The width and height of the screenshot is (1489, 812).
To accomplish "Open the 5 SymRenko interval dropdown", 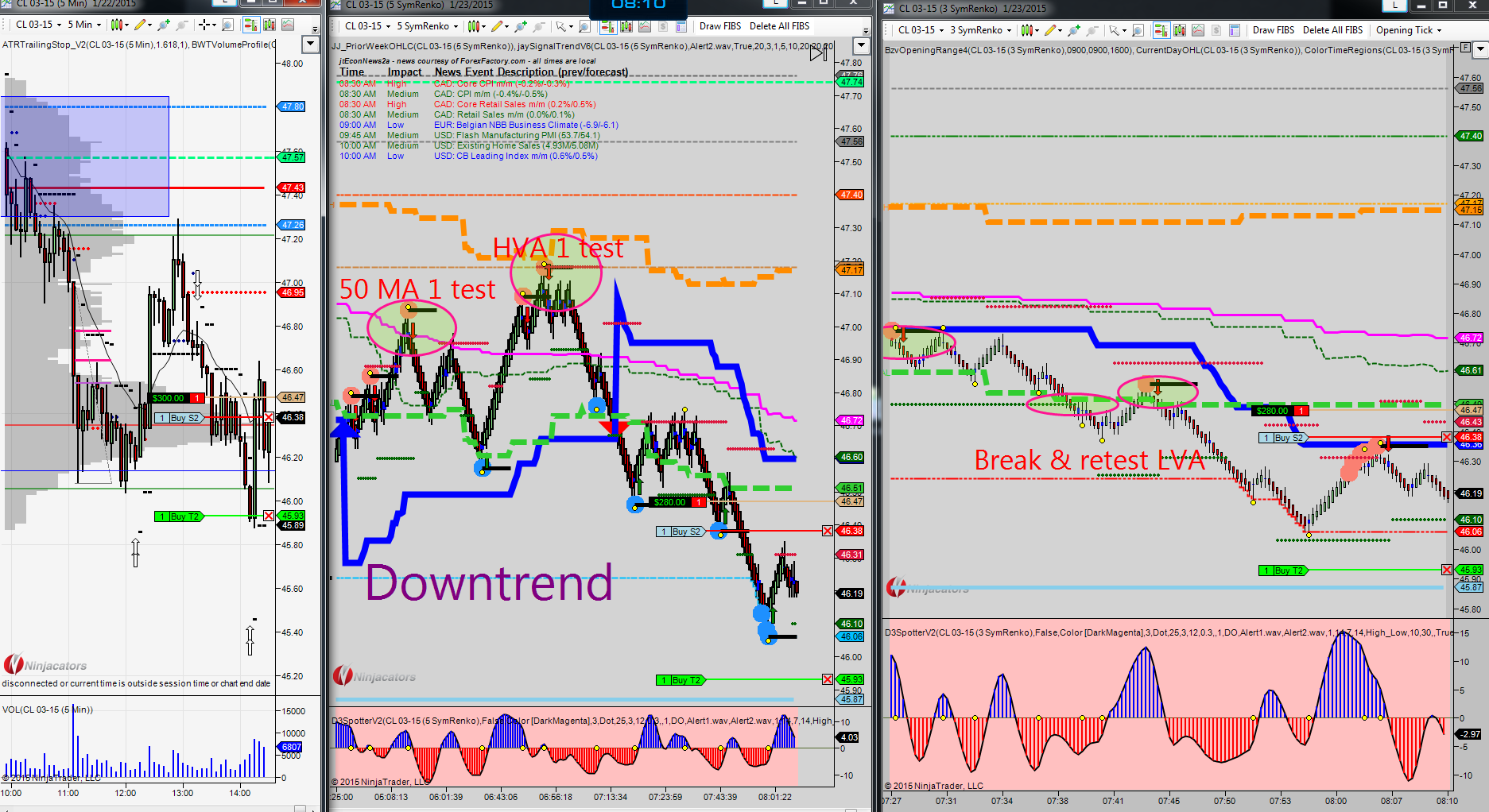I will (x=427, y=26).
